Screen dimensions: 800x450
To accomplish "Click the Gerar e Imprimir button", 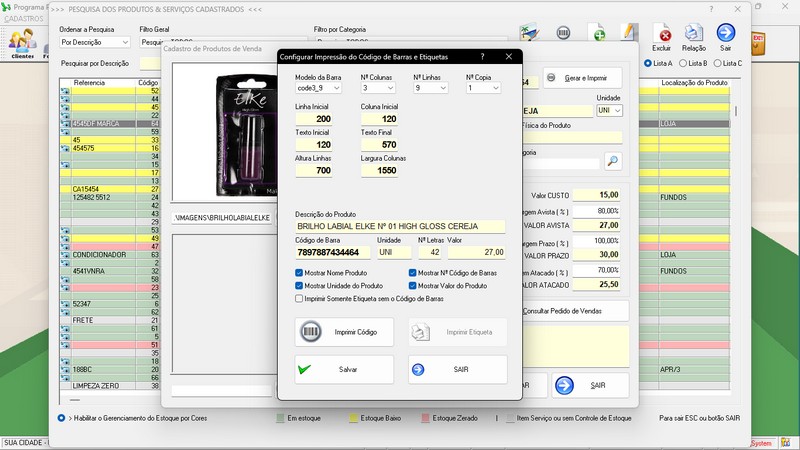I will click(585, 78).
